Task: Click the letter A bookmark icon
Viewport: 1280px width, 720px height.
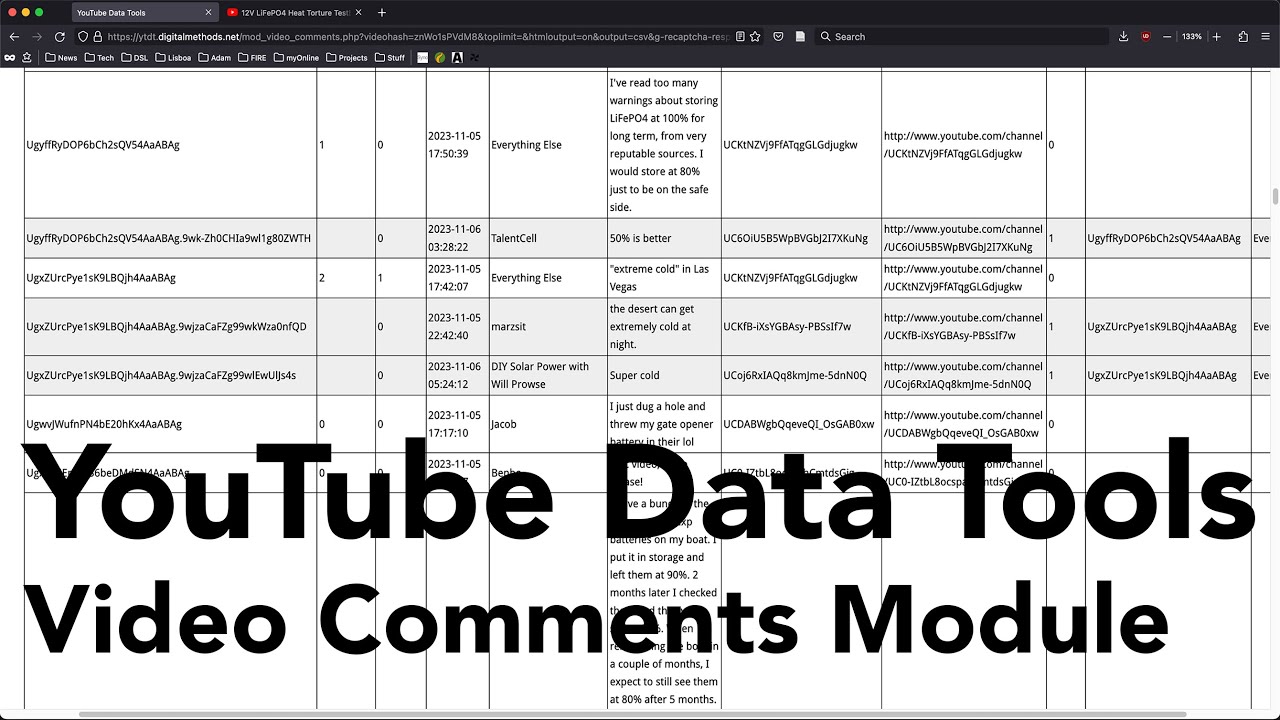Action: 457,58
